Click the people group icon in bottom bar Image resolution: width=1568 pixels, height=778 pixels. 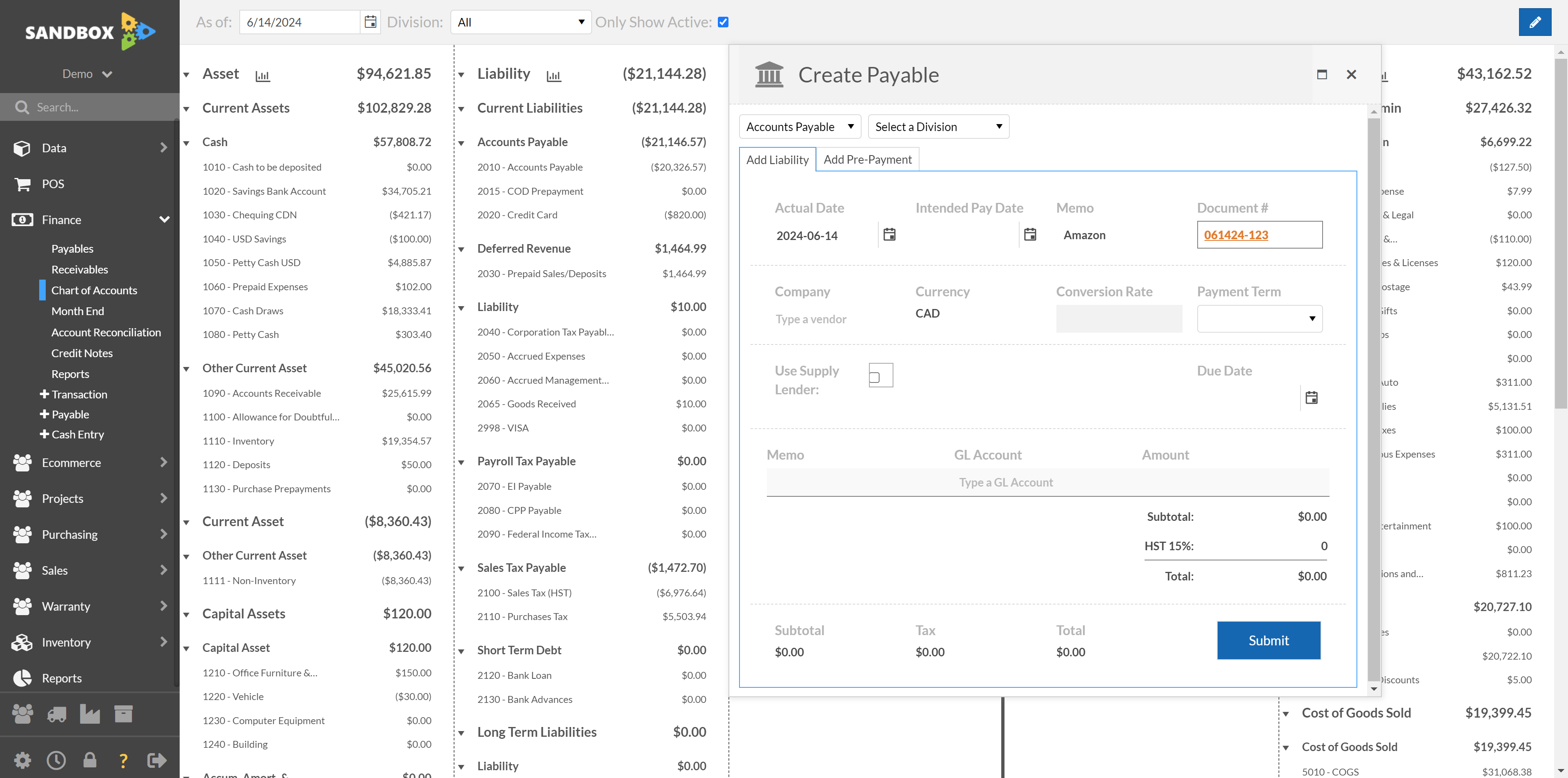click(x=22, y=714)
